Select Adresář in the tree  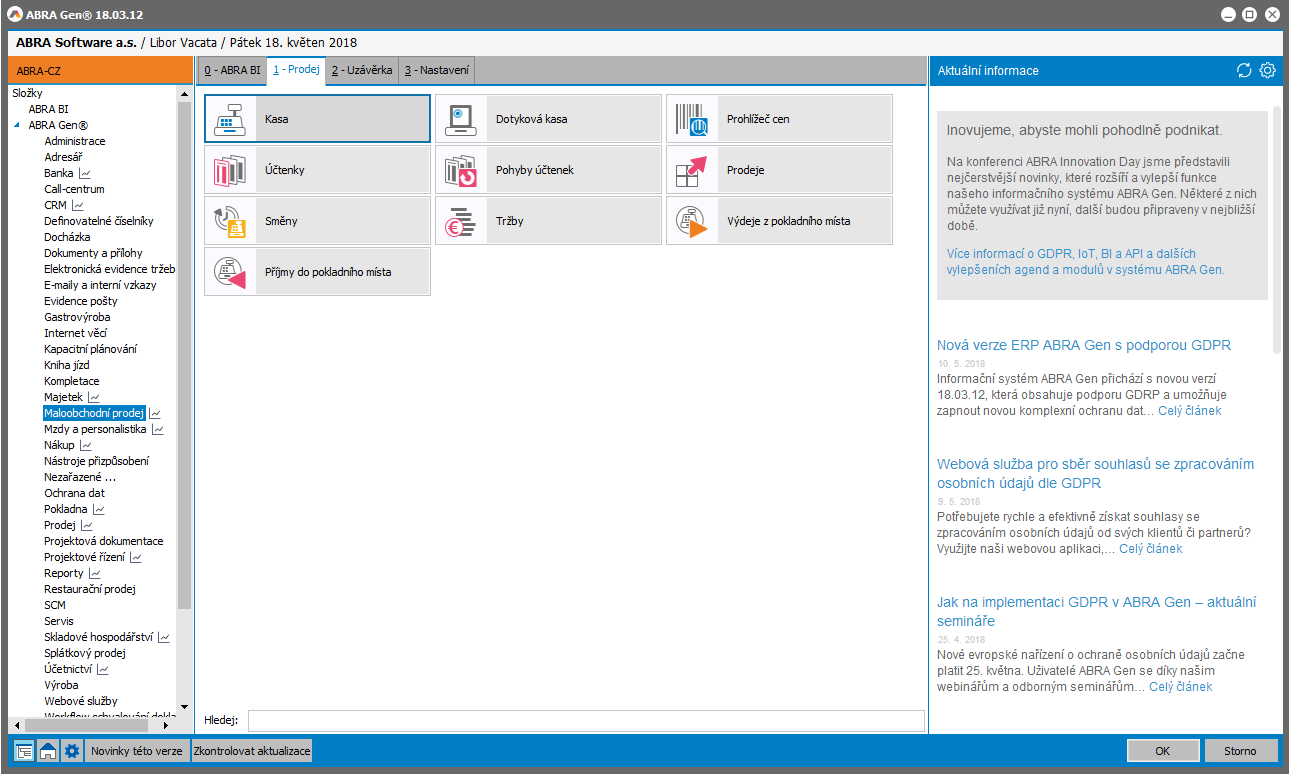coord(63,157)
